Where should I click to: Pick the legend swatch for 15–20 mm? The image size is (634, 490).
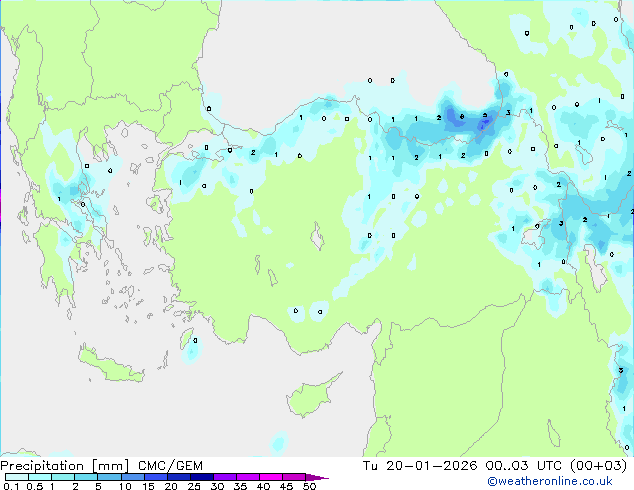coord(156,477)
